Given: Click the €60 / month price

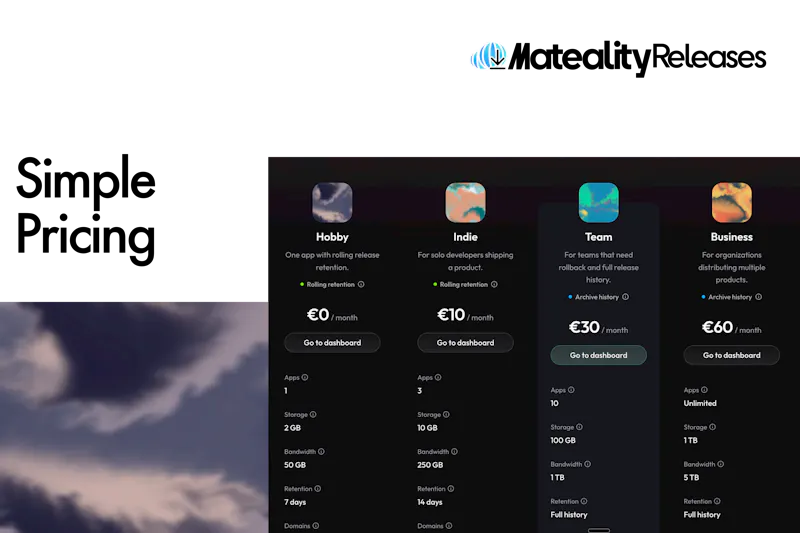Looking at the screenshot, I should click(x=732, y=327).
